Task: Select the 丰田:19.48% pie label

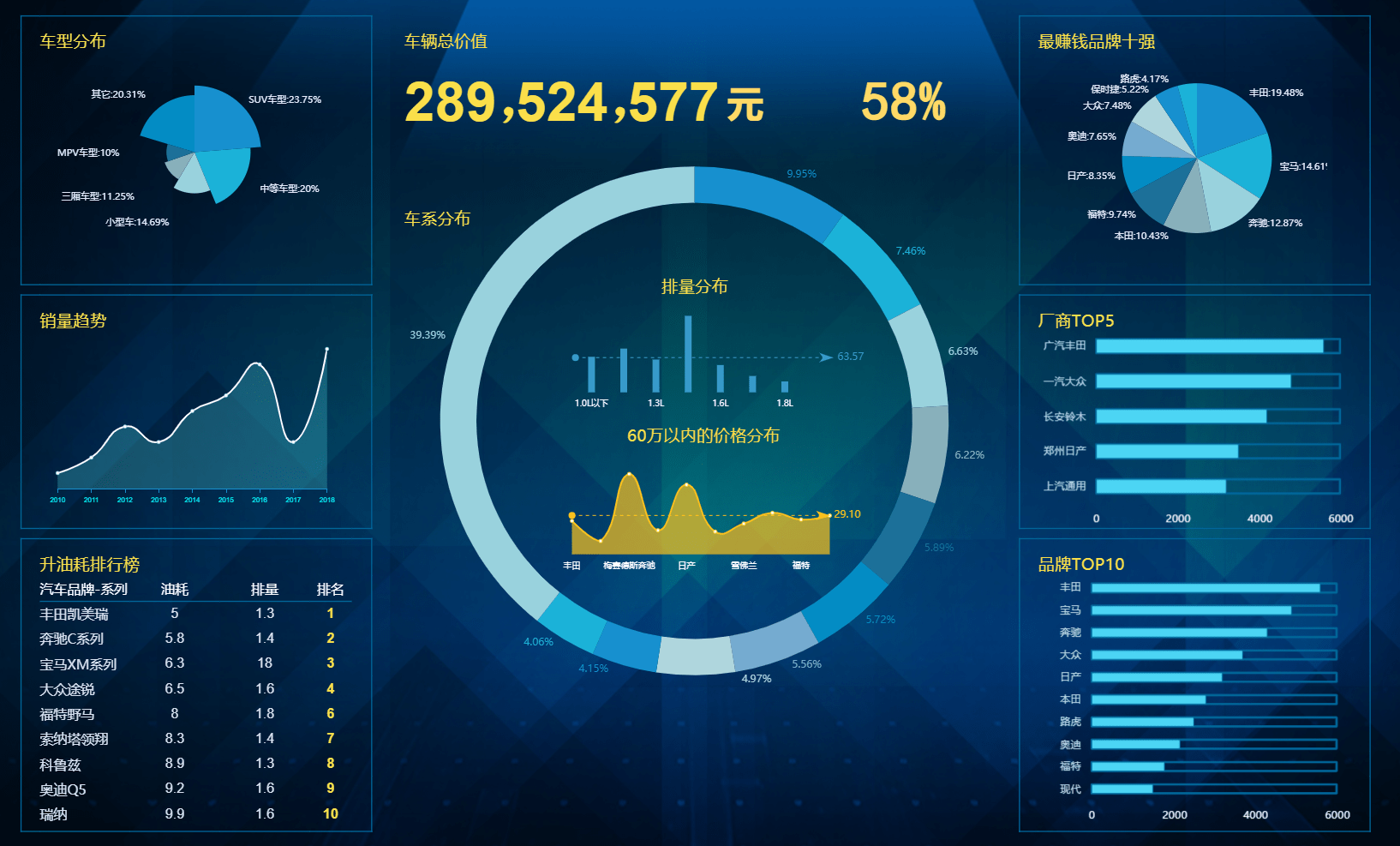Action: click(x=1277, y=93)
